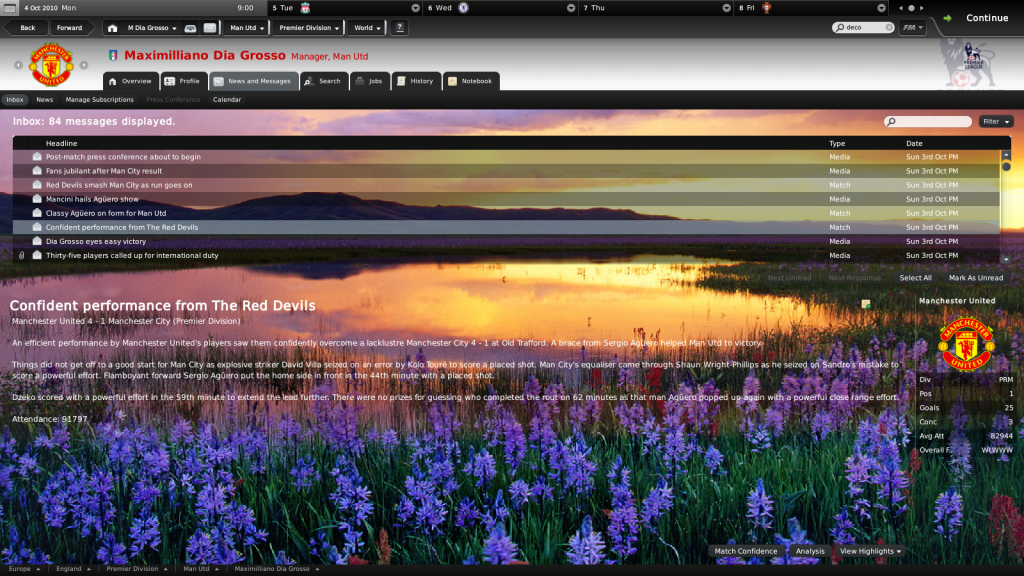Click the Italian flag shield next to manager name
Image resolution: width=1024 pixels, height=576 pixels.
(113, 56)
